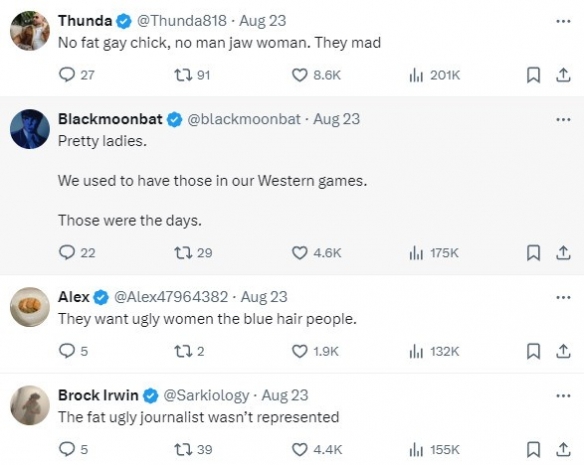Bookmark Brock Irwin's tweet
Screen dimensions: 584x465
533,449
